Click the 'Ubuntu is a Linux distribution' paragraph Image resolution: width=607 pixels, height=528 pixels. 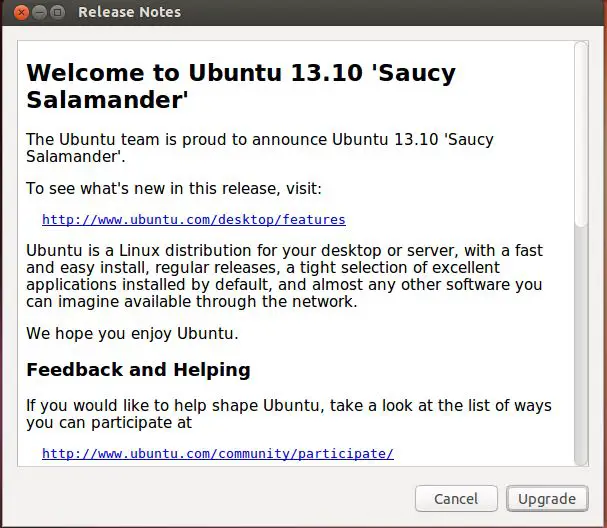coord(285,276)
